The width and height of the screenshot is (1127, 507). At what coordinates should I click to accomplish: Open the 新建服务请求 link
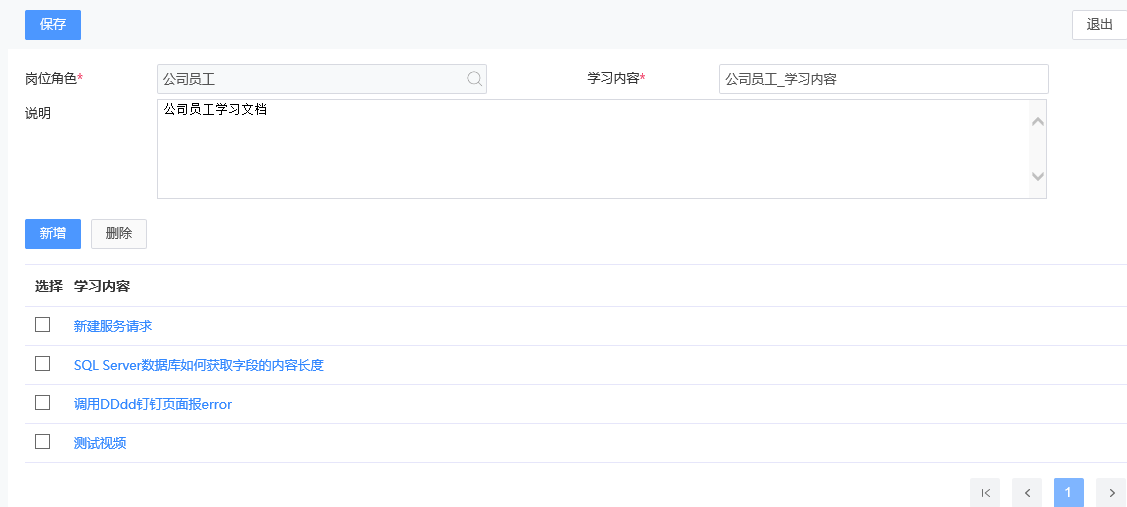(113, 326)
